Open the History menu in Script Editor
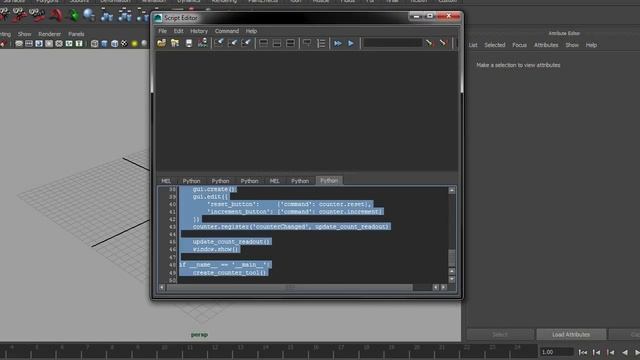 tap(199, 31)
